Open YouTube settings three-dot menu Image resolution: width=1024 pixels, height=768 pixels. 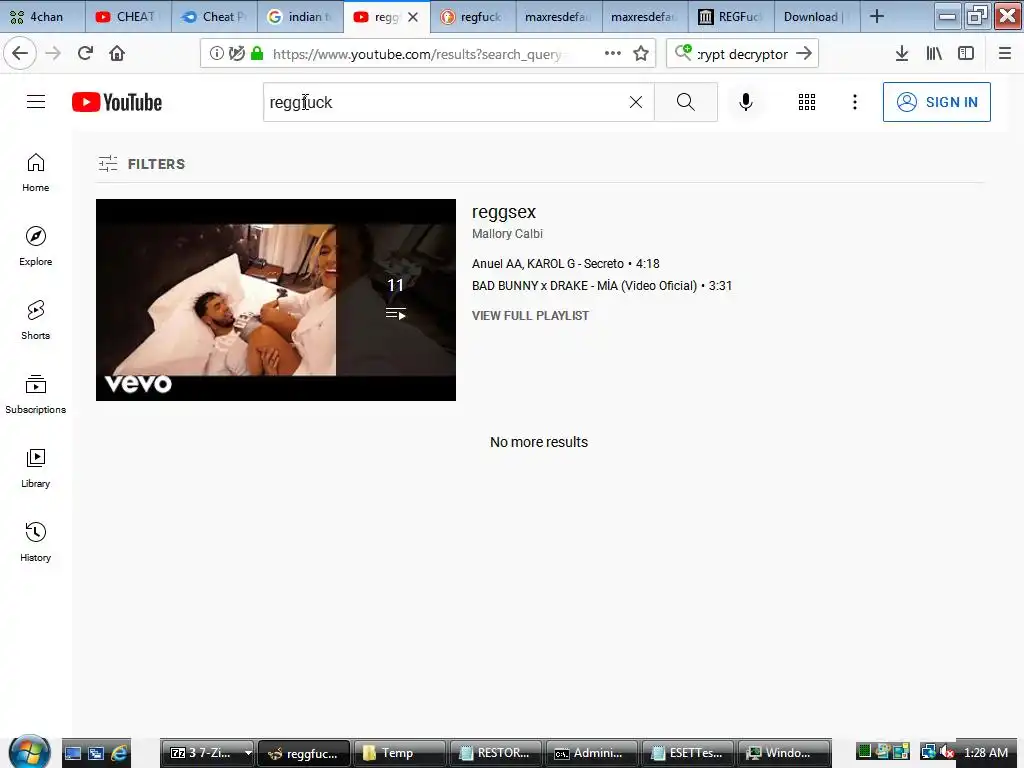[854, 102]
